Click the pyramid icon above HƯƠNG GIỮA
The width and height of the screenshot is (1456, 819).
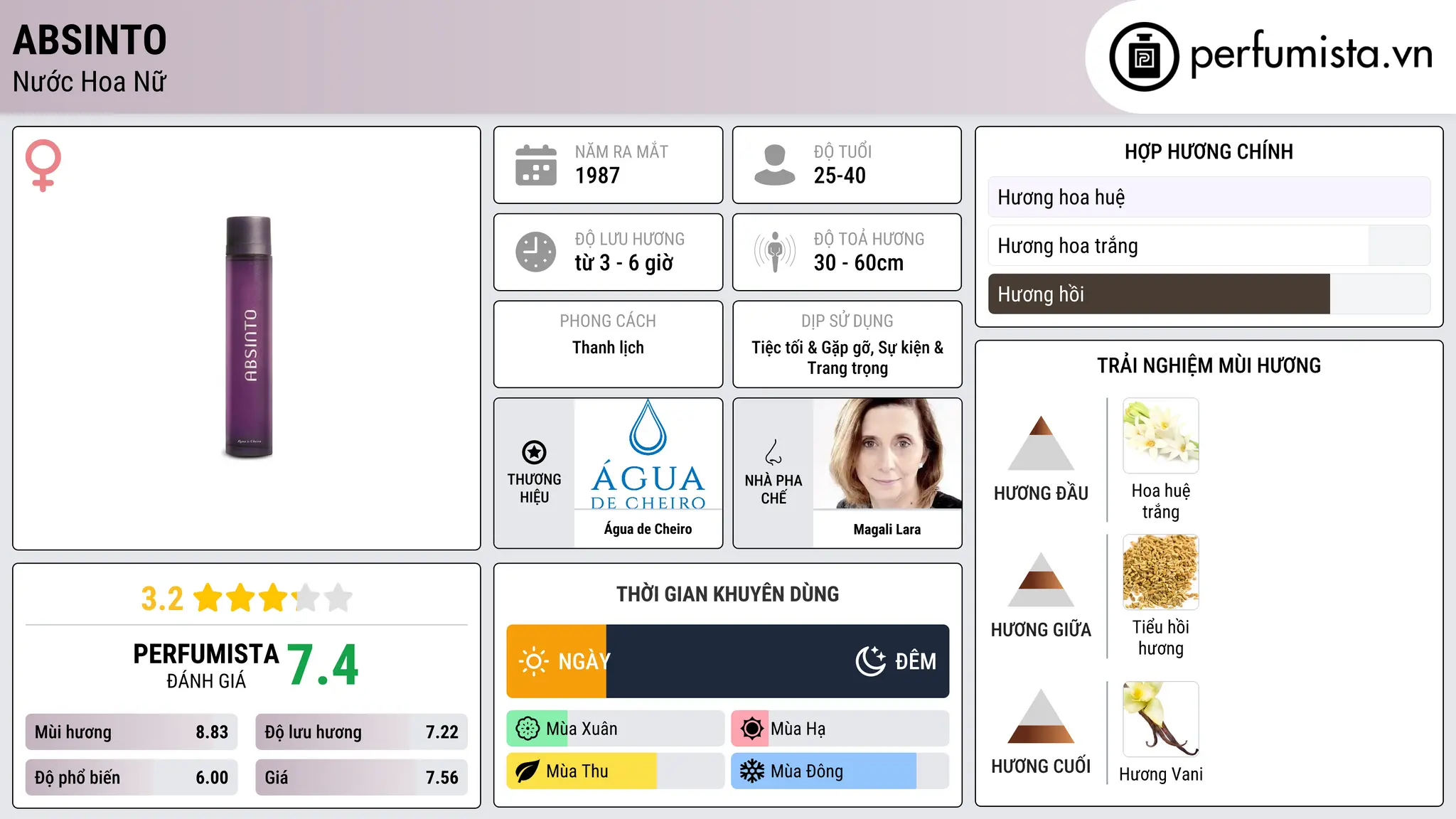[x=1041, y=579]
